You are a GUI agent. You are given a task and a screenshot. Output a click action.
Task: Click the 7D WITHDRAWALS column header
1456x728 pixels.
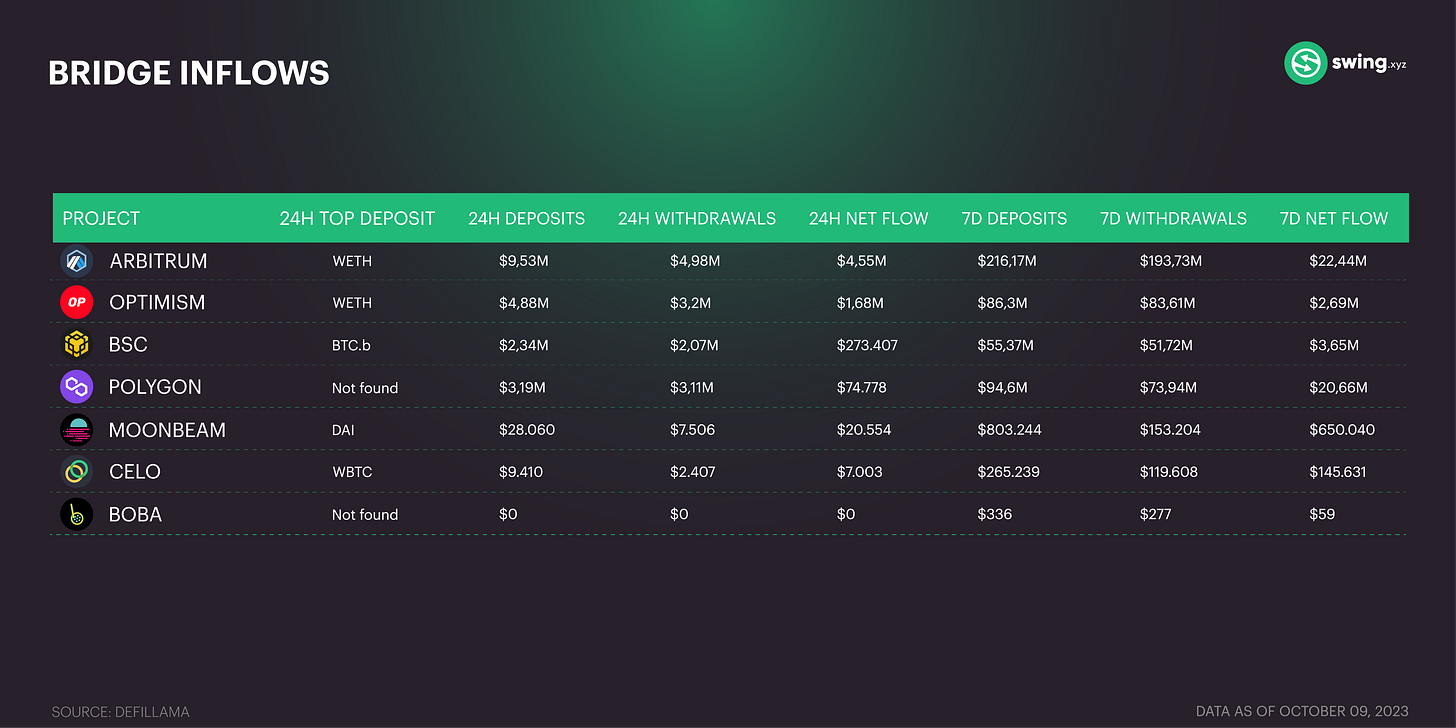[1173, 218]
